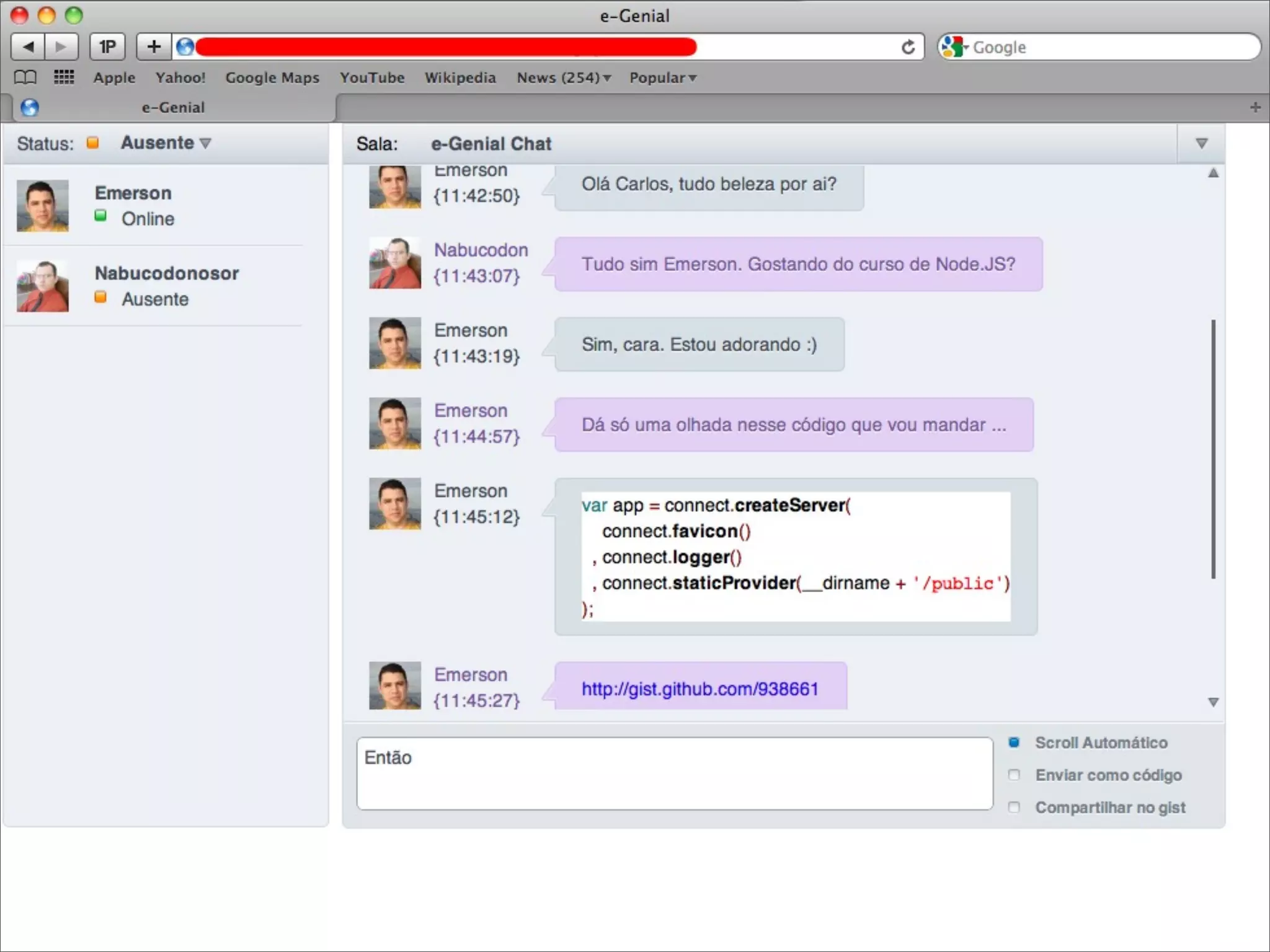Click the add bookmark plus button
Image resolution: width=1270 pixels, height=952 pixels.
coord(154,46)
